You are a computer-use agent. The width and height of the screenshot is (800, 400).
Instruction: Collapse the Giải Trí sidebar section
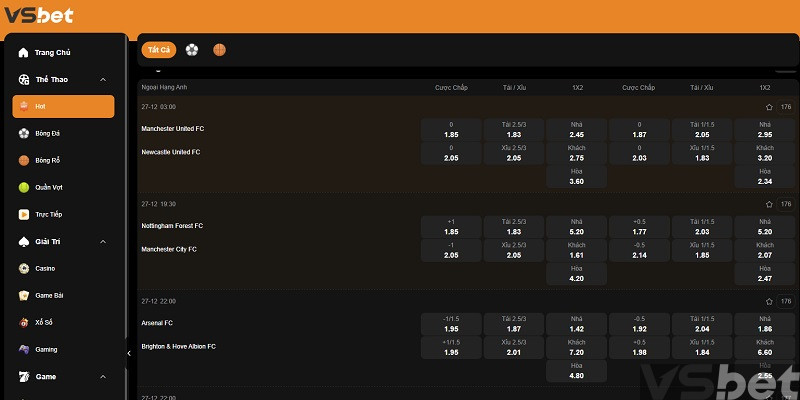(x=103, y=241)
